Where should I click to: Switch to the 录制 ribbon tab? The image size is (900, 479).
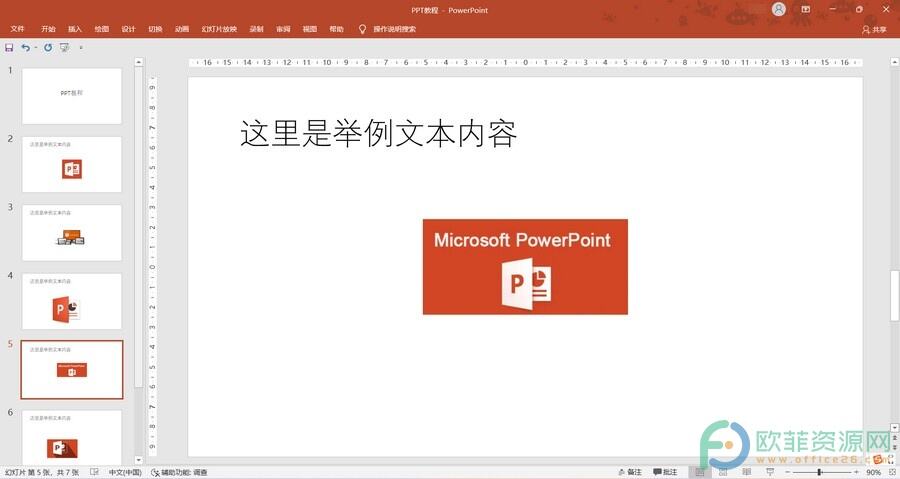click(x=257, y=29)
